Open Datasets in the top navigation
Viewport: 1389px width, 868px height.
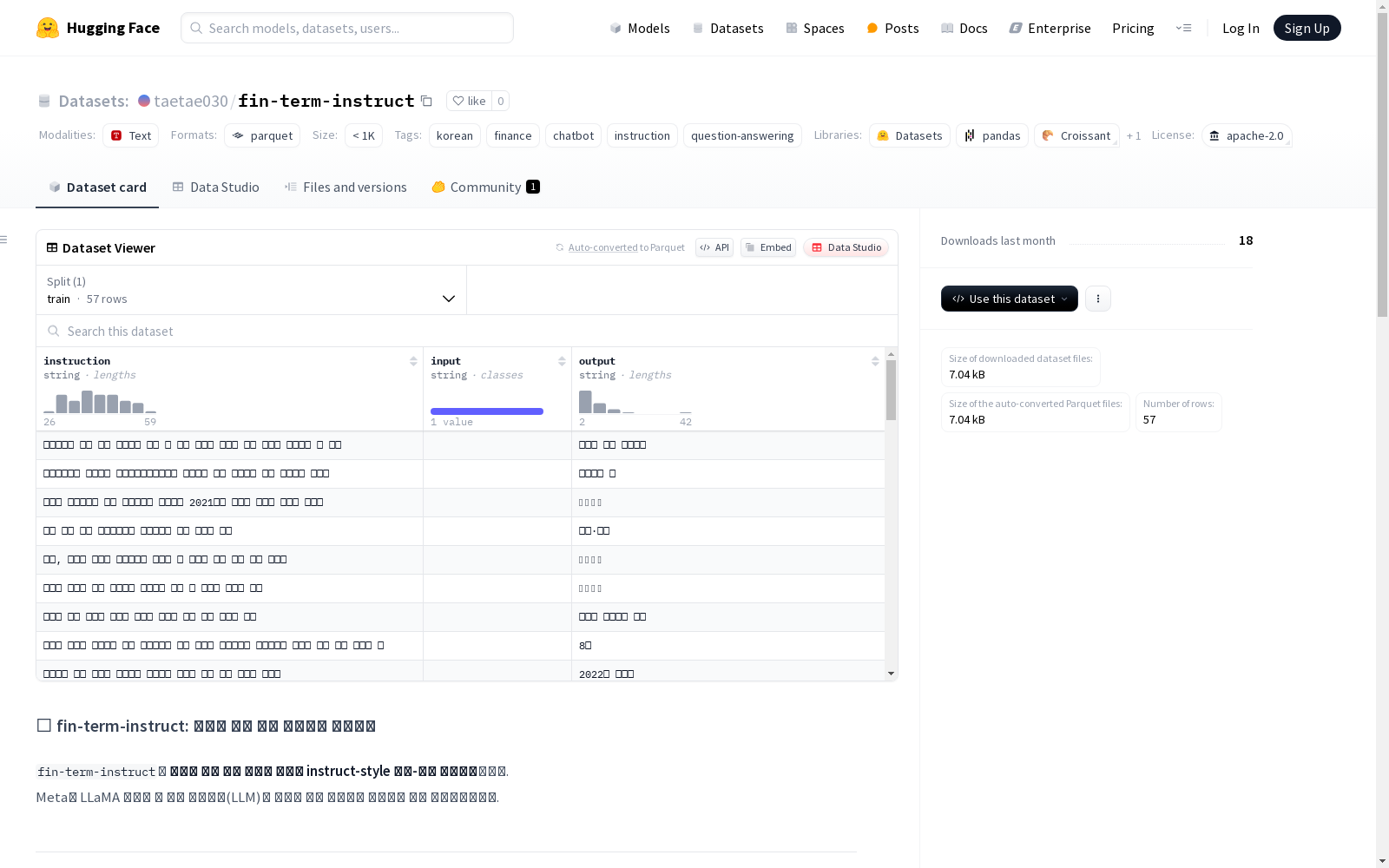click(727, 28)
